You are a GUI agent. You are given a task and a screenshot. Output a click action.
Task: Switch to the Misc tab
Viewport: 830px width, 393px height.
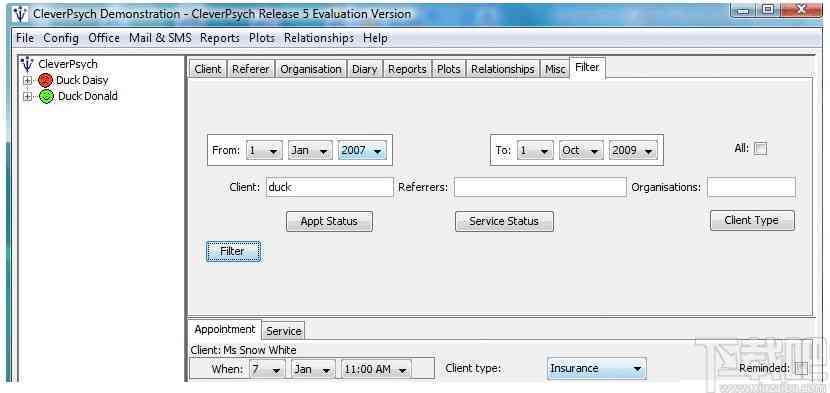pyautogui.click(x=555, y=69)
